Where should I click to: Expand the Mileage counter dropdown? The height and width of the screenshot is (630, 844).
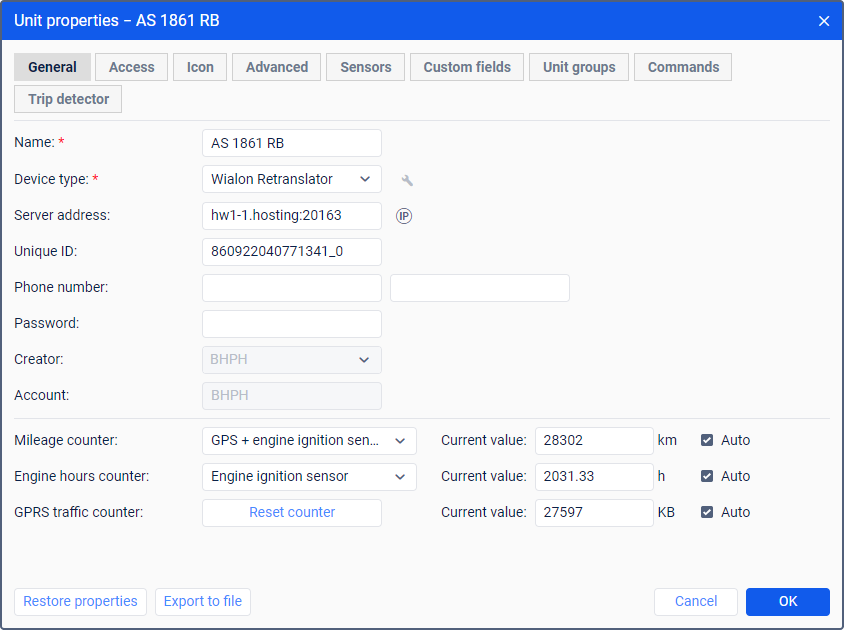tap(309, 440)
